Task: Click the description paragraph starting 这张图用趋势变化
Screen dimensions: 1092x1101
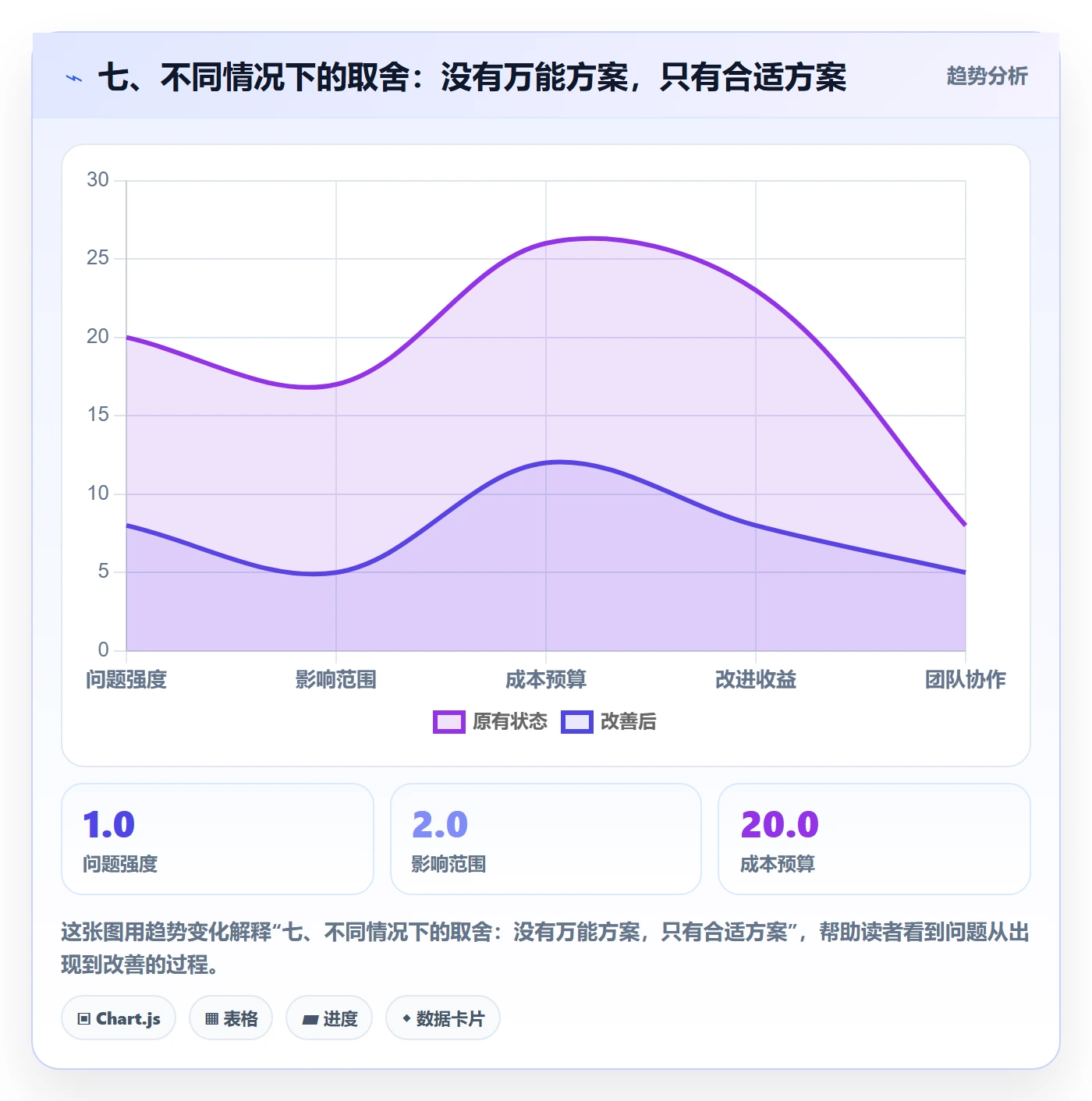Action: tap(545, 948)
